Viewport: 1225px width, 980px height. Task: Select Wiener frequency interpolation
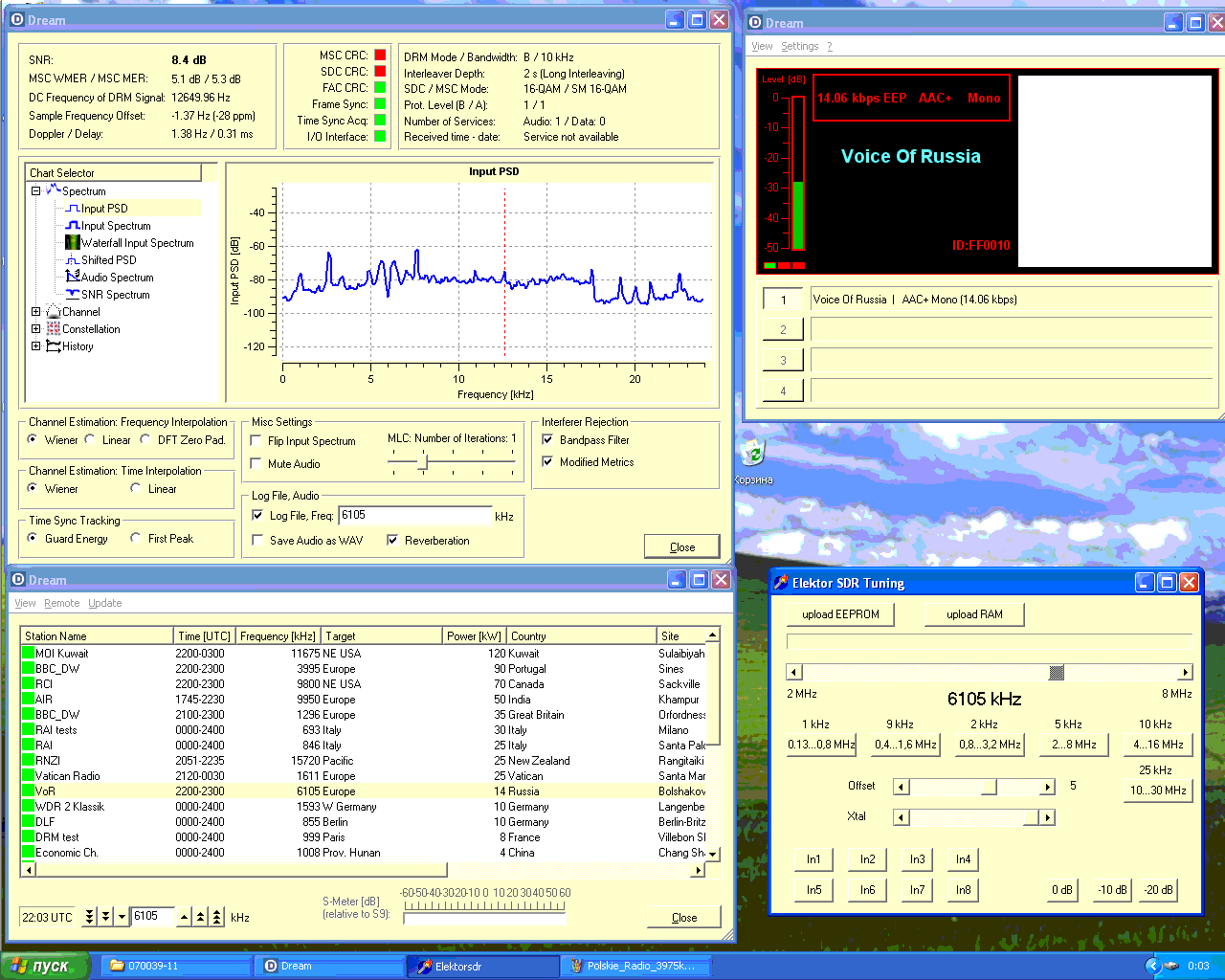click(33, 439)
